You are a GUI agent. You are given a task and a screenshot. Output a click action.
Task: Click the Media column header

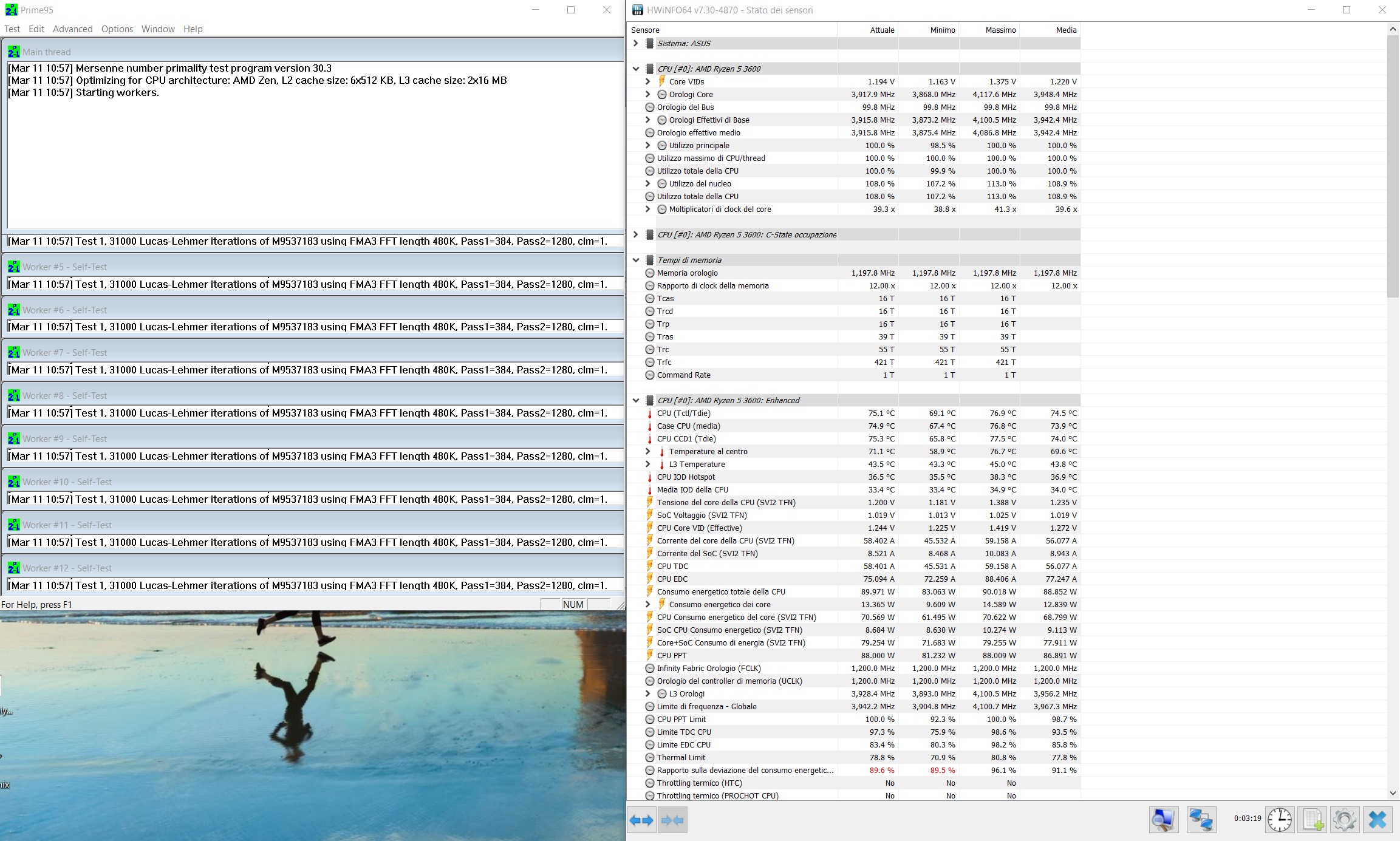1050,30
